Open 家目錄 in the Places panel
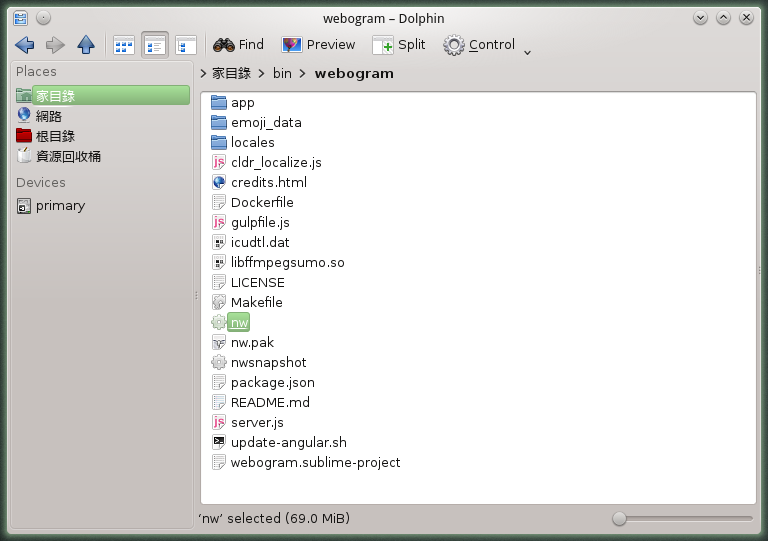Screen dimensions: 768x541 click(102, 95)
